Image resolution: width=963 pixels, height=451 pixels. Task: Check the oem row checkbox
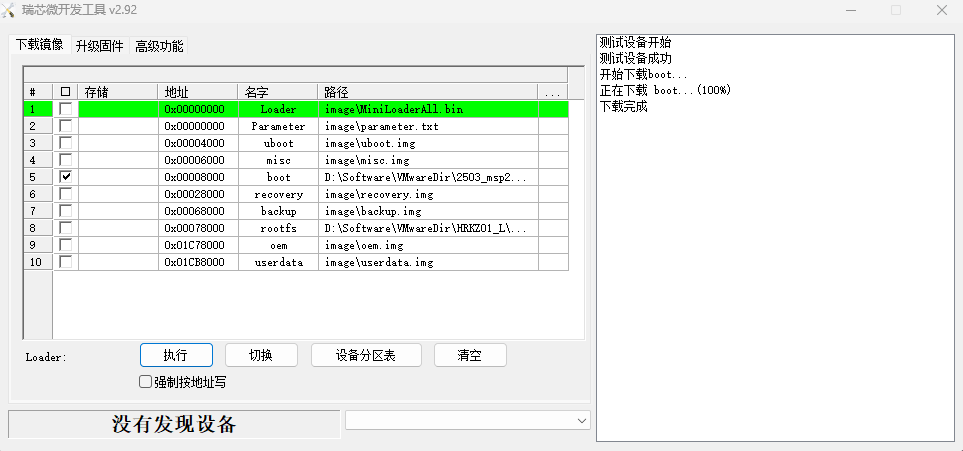coord(66,245)
